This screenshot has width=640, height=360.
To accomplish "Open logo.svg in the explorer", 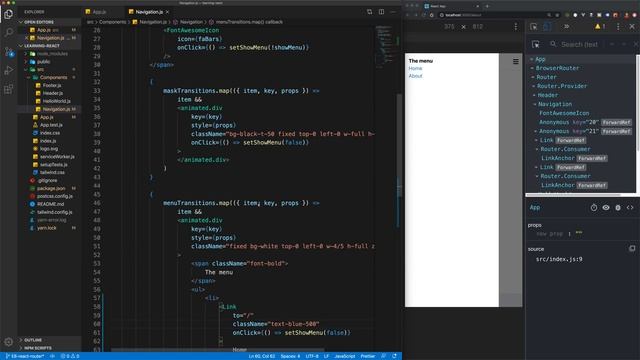I will pos(49,149).
